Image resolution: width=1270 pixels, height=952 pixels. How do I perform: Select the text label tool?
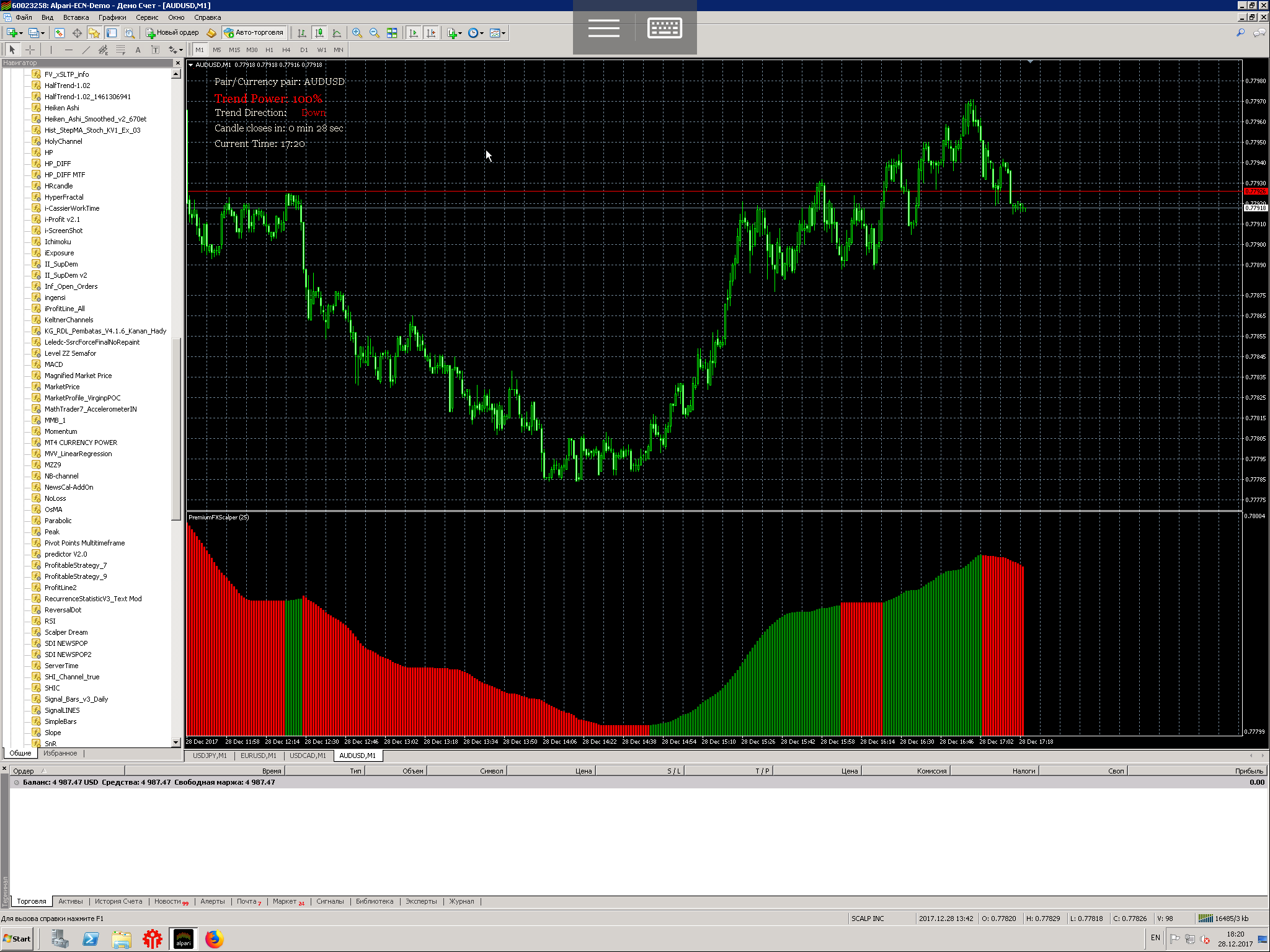coord(155,50)
